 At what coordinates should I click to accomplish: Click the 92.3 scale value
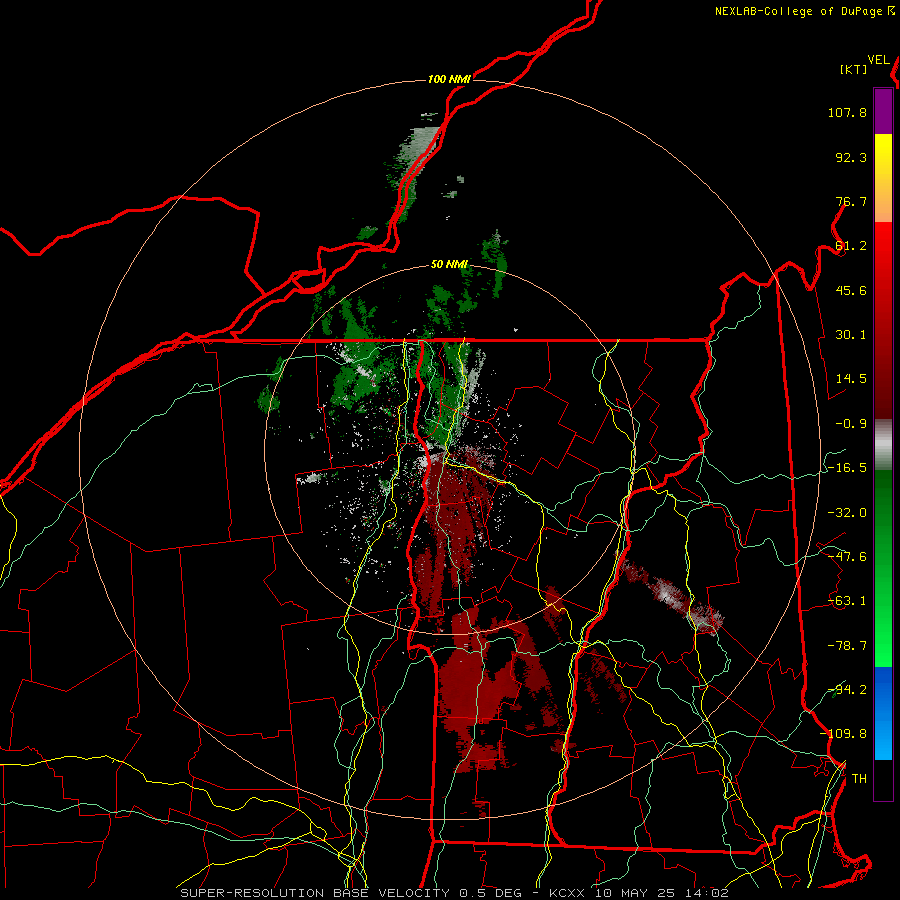click(x=851, y=157)
